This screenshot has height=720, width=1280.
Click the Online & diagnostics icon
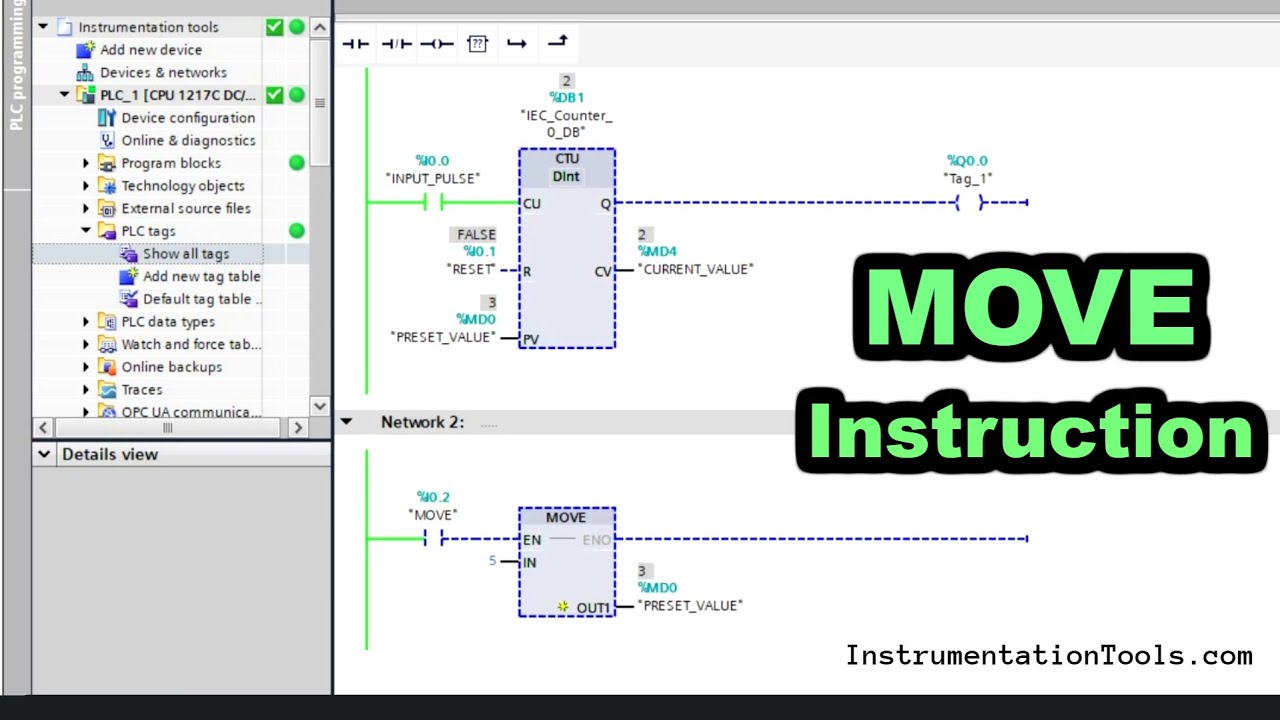[x=107, y=140]
